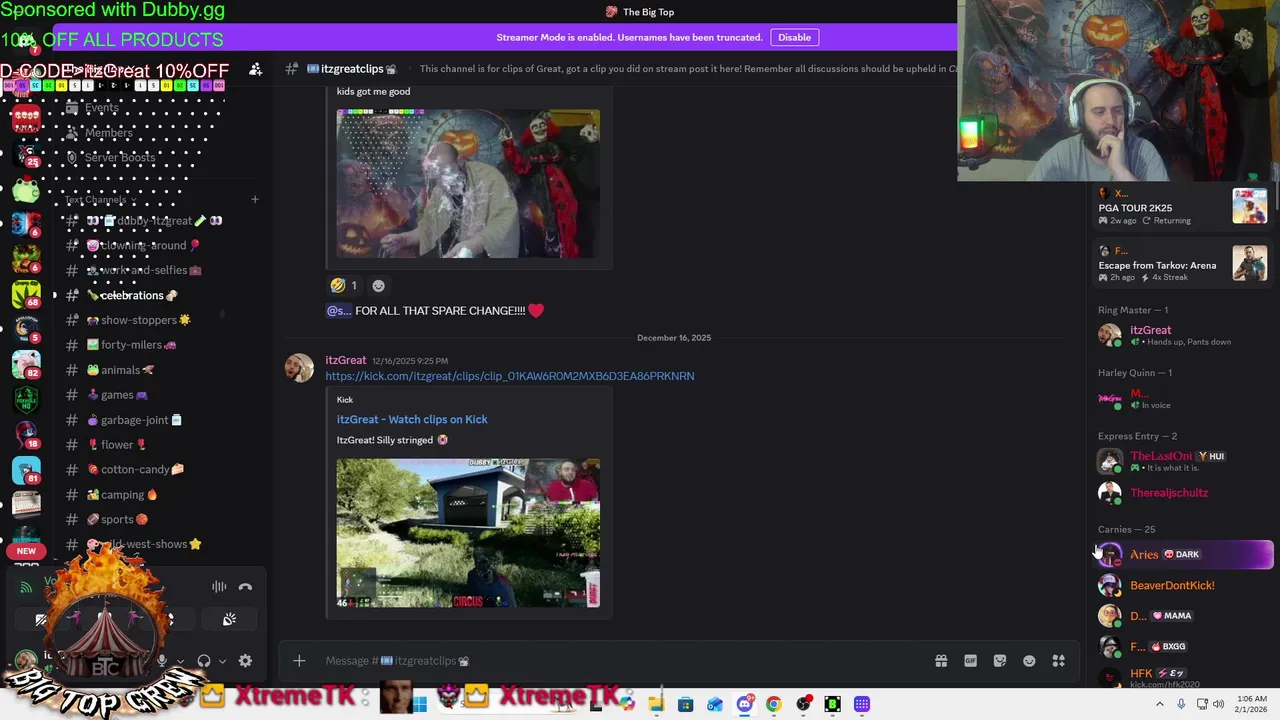Open Escape from Tarkov: Arena activity card
This screenshot has width=1280, height=720.
[x=1183, y=264]
